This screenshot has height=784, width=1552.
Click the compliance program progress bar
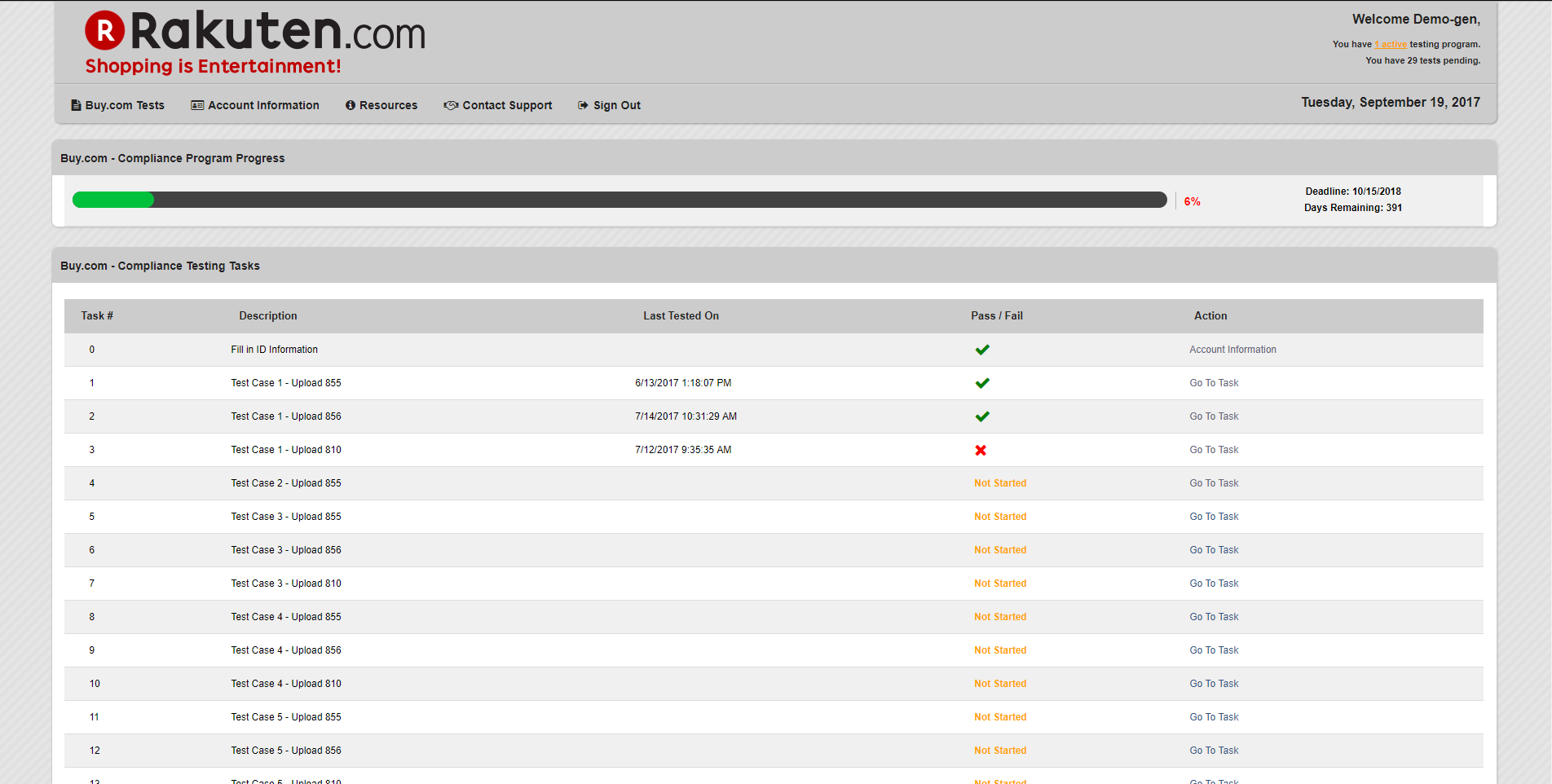619,200
